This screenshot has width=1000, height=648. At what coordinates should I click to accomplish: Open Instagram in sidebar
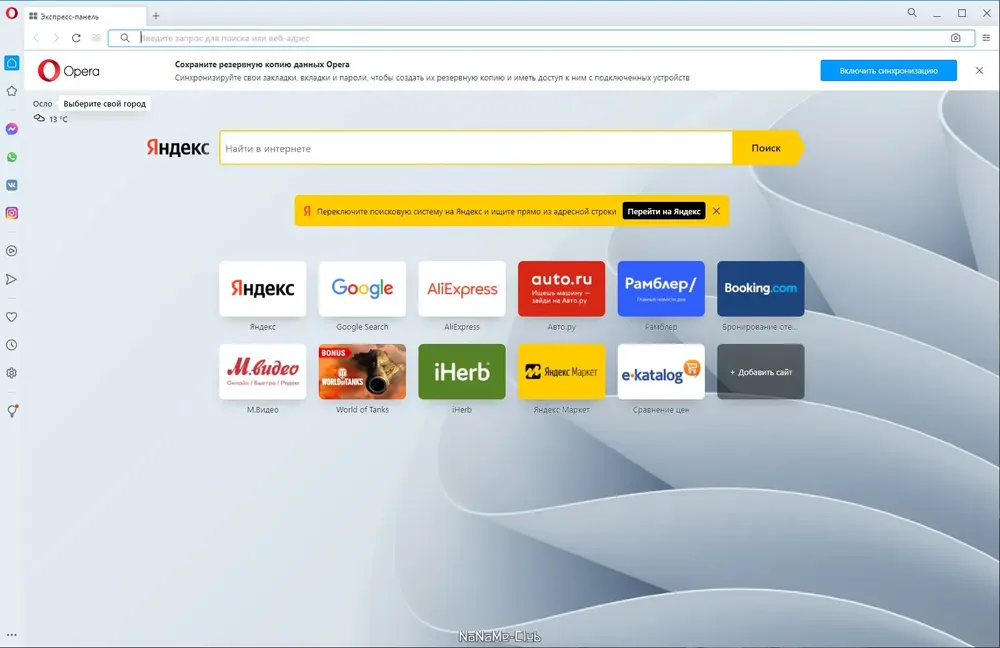(11, 213)
